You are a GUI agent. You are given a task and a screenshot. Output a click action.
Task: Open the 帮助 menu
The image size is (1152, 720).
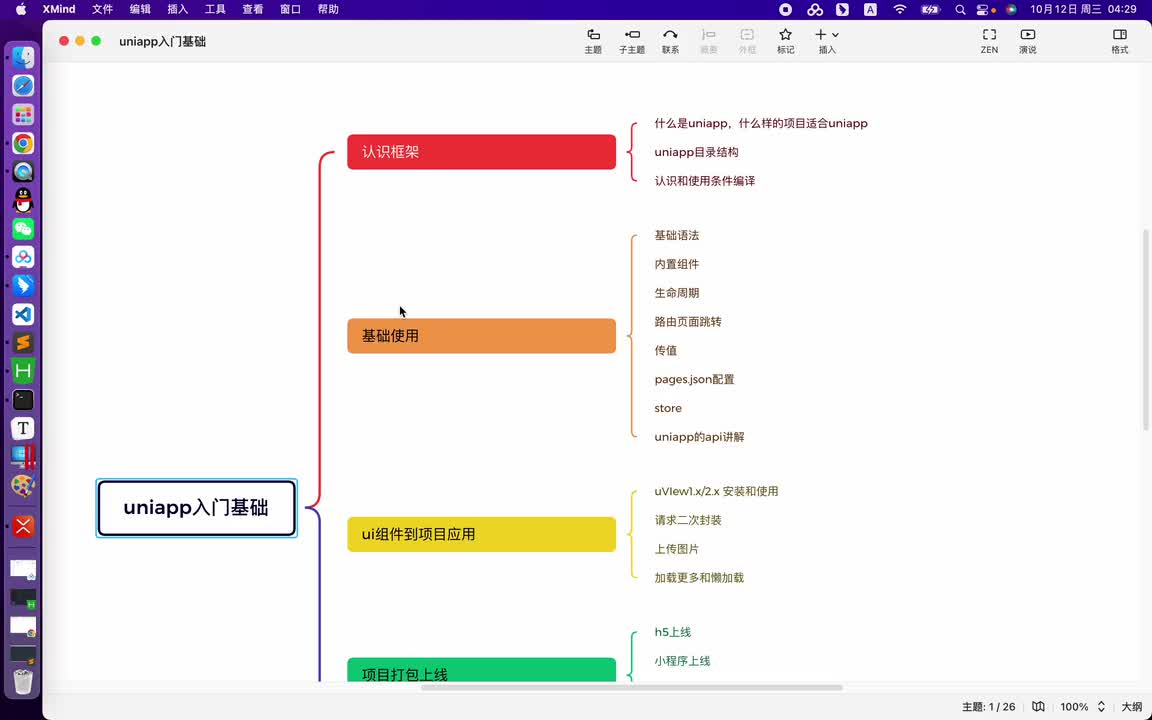(328, 10)
